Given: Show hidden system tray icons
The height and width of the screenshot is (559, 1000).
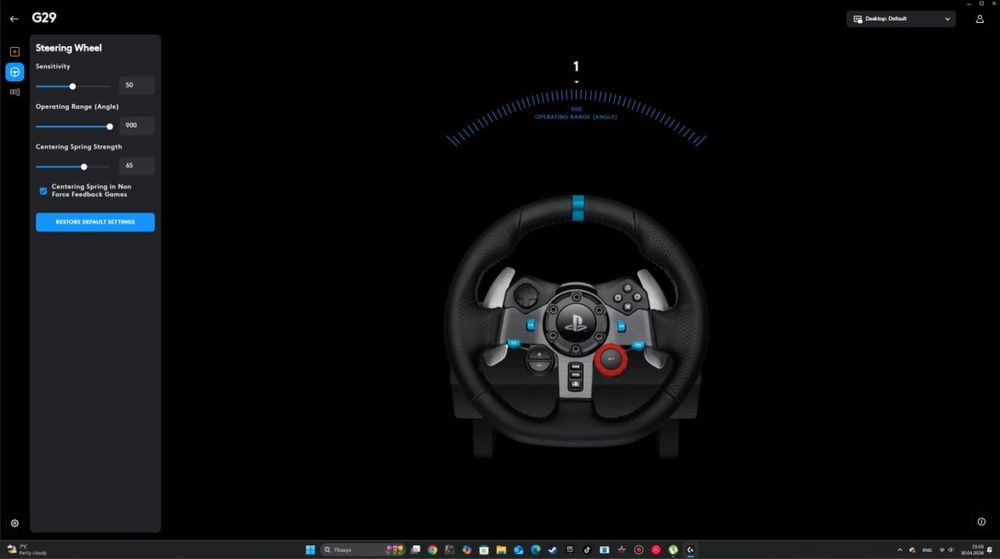Looking at the screenshot, I should [900, 549].
